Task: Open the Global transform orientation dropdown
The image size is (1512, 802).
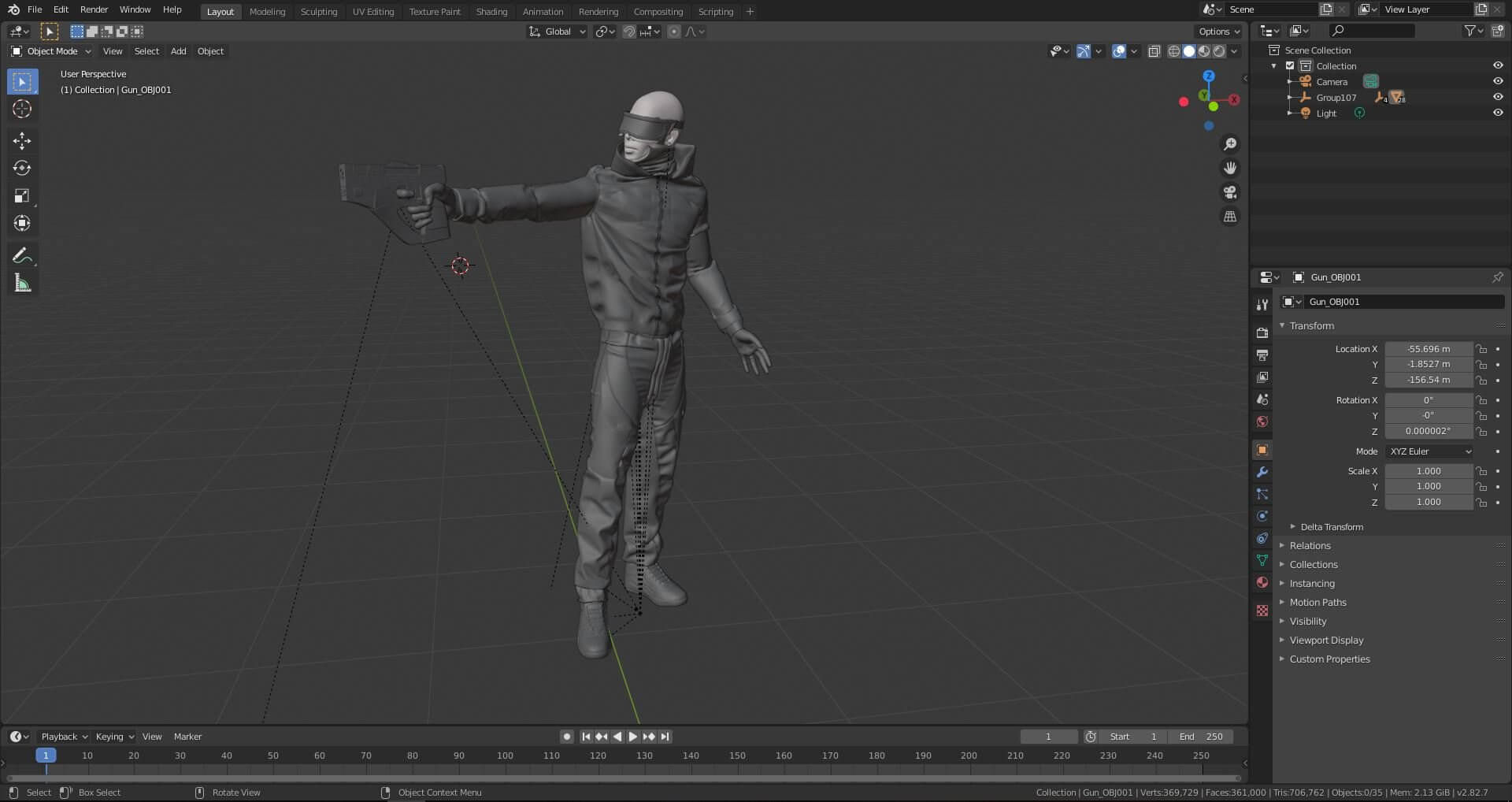Action: tap(557, 32)
